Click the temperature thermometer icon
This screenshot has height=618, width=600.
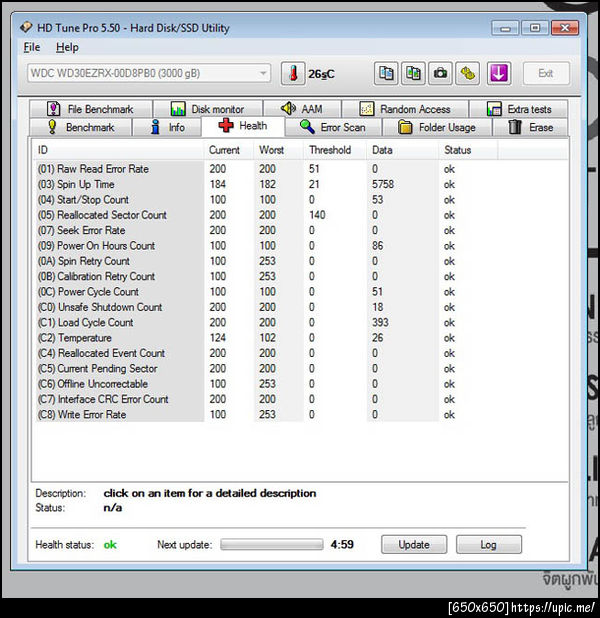click(x=293, y=73)
